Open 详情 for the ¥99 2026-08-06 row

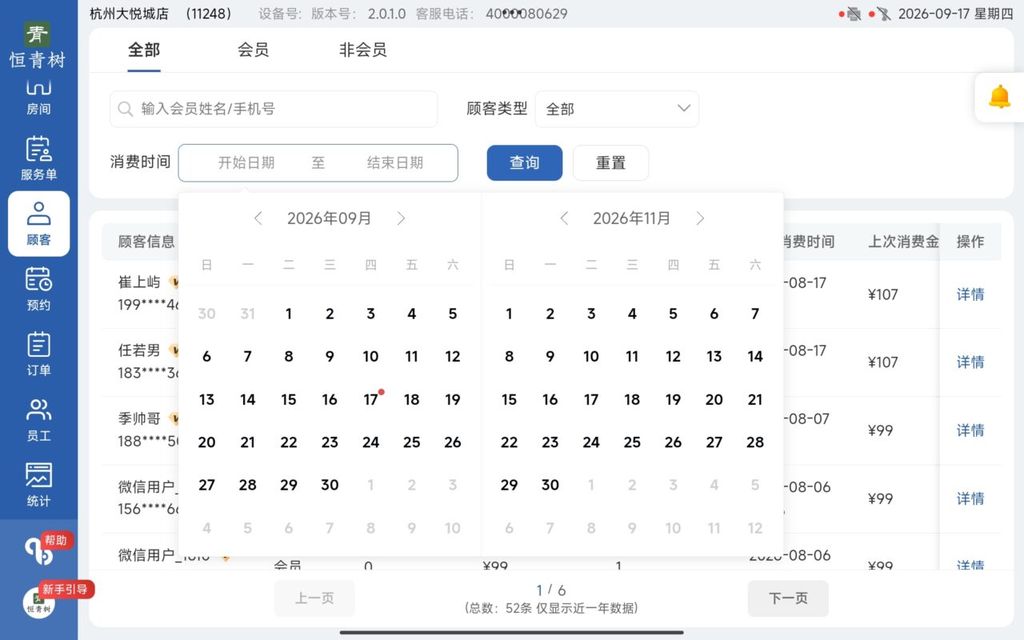(970, 499)
